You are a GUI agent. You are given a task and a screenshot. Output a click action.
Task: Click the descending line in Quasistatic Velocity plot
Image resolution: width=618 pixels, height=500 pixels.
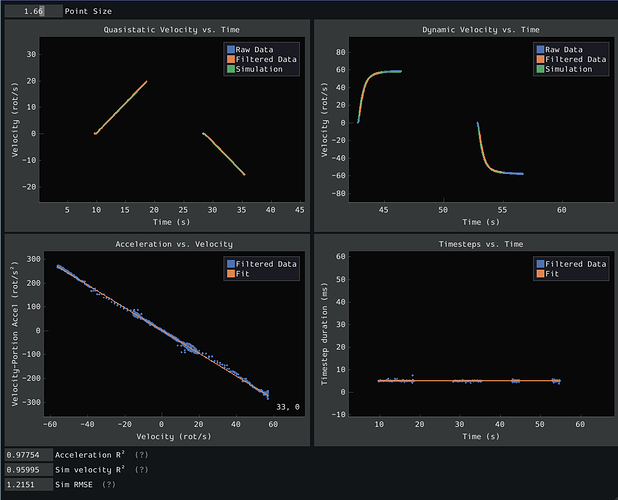[x=224, y=154]
